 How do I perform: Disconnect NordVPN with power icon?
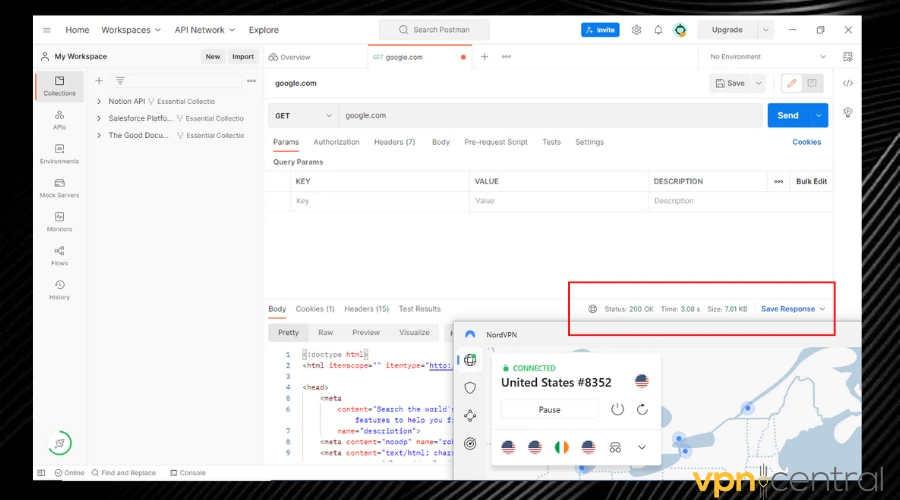pyautogui.click(x=617, y=409)
